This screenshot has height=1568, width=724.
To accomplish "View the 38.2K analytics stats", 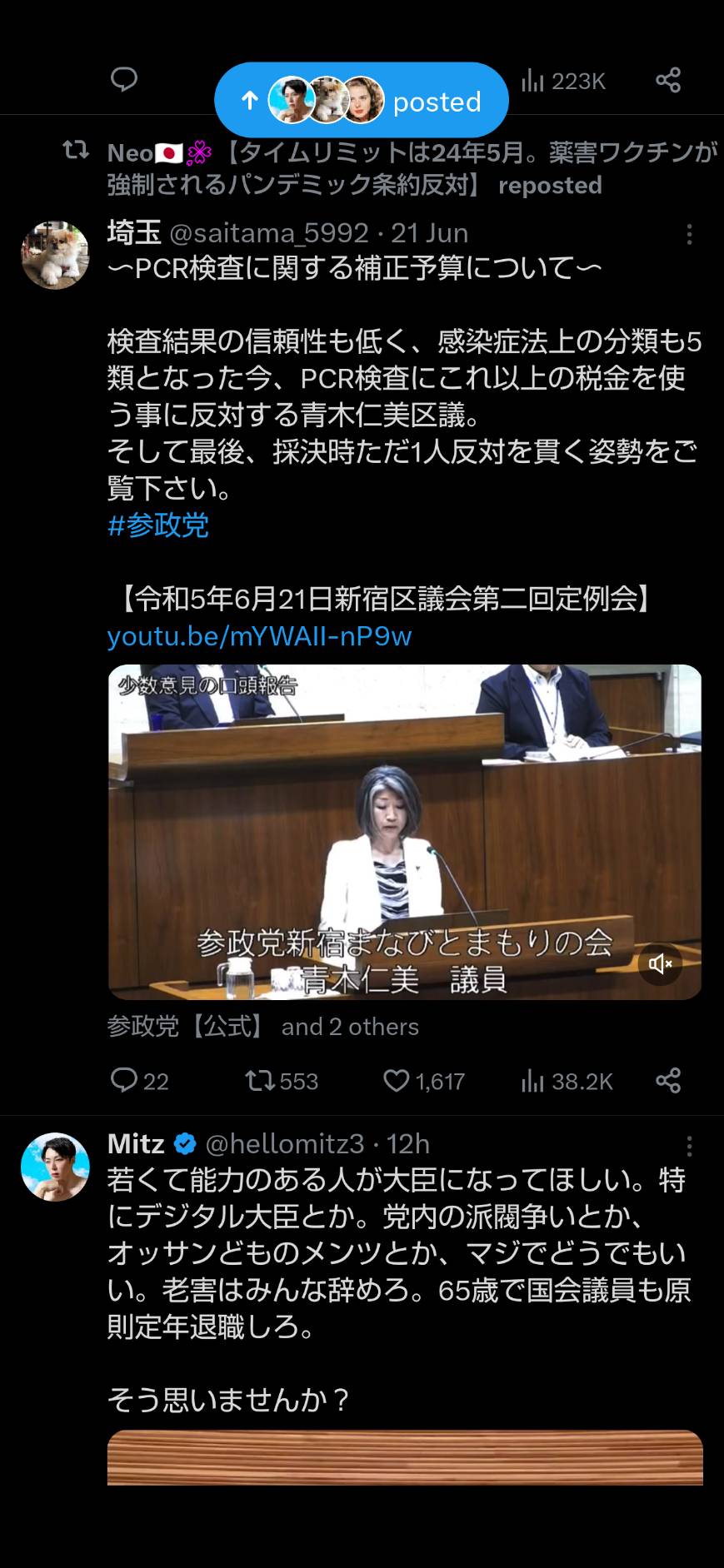I will (567, 1081).
